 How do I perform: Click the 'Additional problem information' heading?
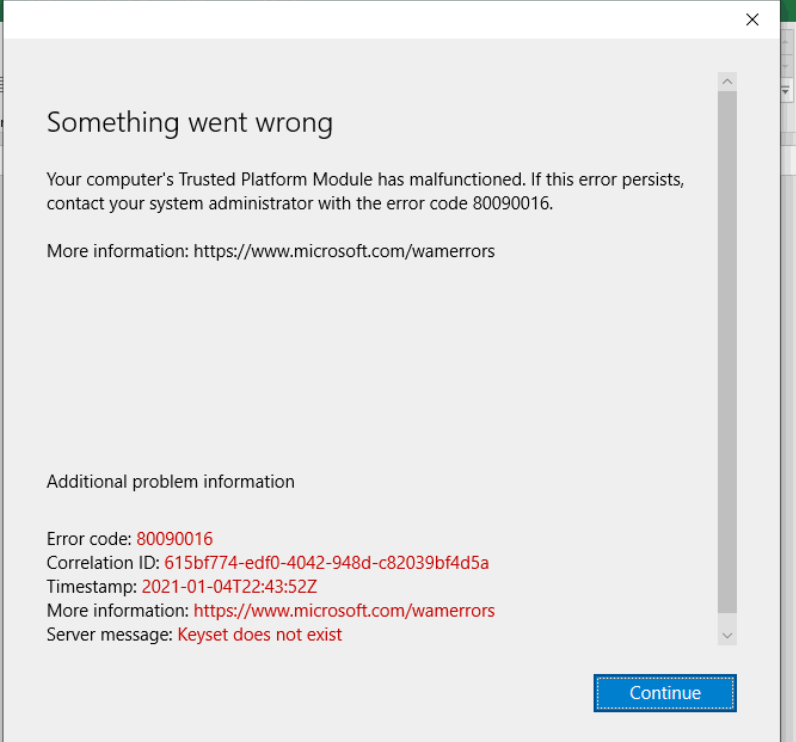coord(170,481)
